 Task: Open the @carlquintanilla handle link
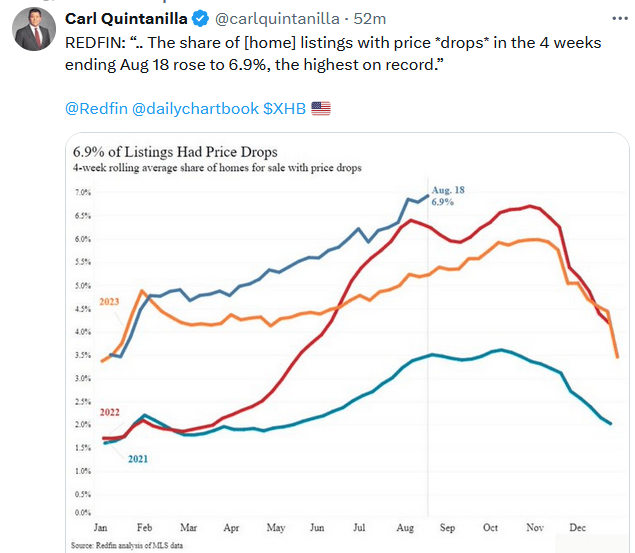[274, 19]
